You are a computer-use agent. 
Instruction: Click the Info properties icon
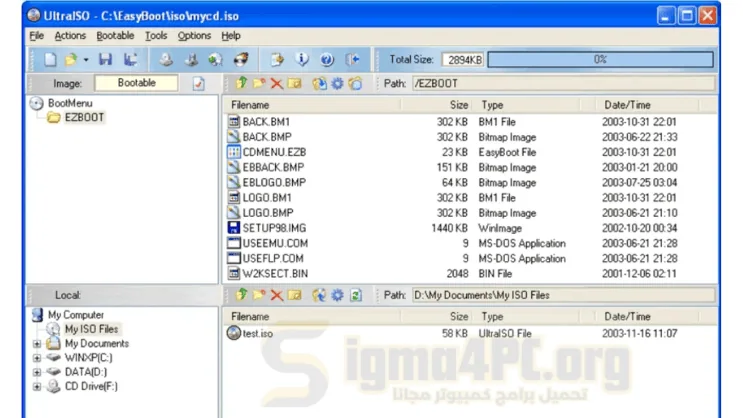click(302, 60)
